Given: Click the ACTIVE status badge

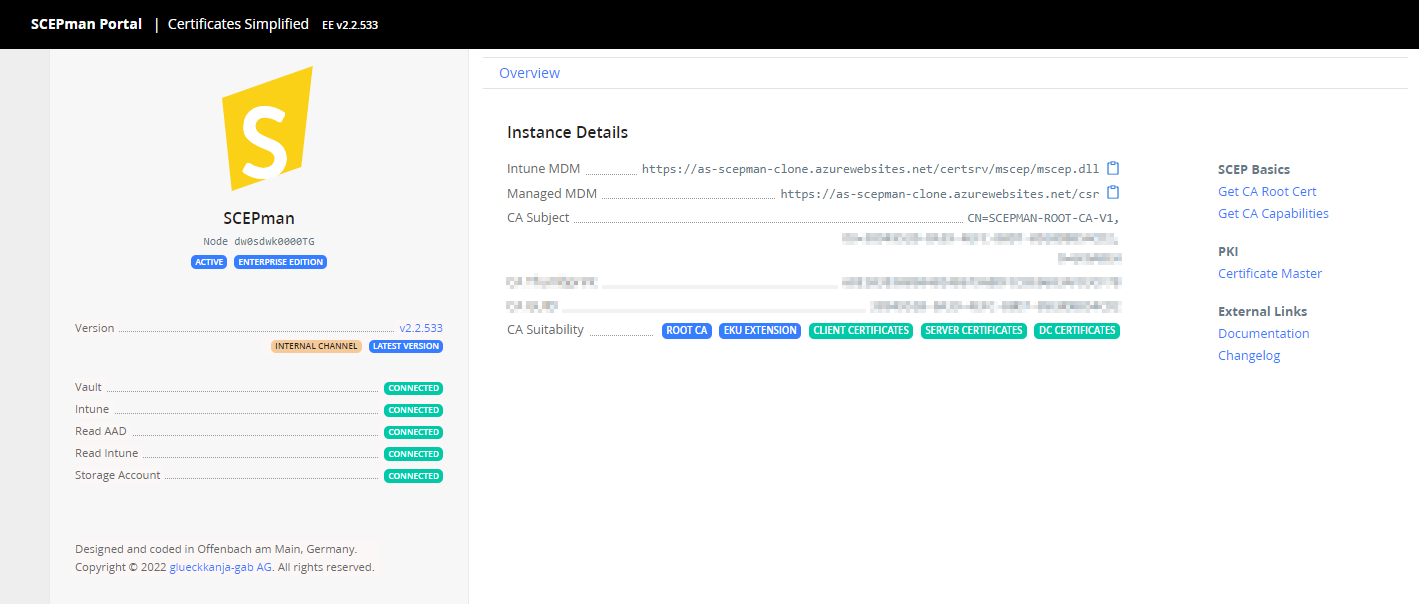Looking at the screenshot, I should click(x=209, y=262).
